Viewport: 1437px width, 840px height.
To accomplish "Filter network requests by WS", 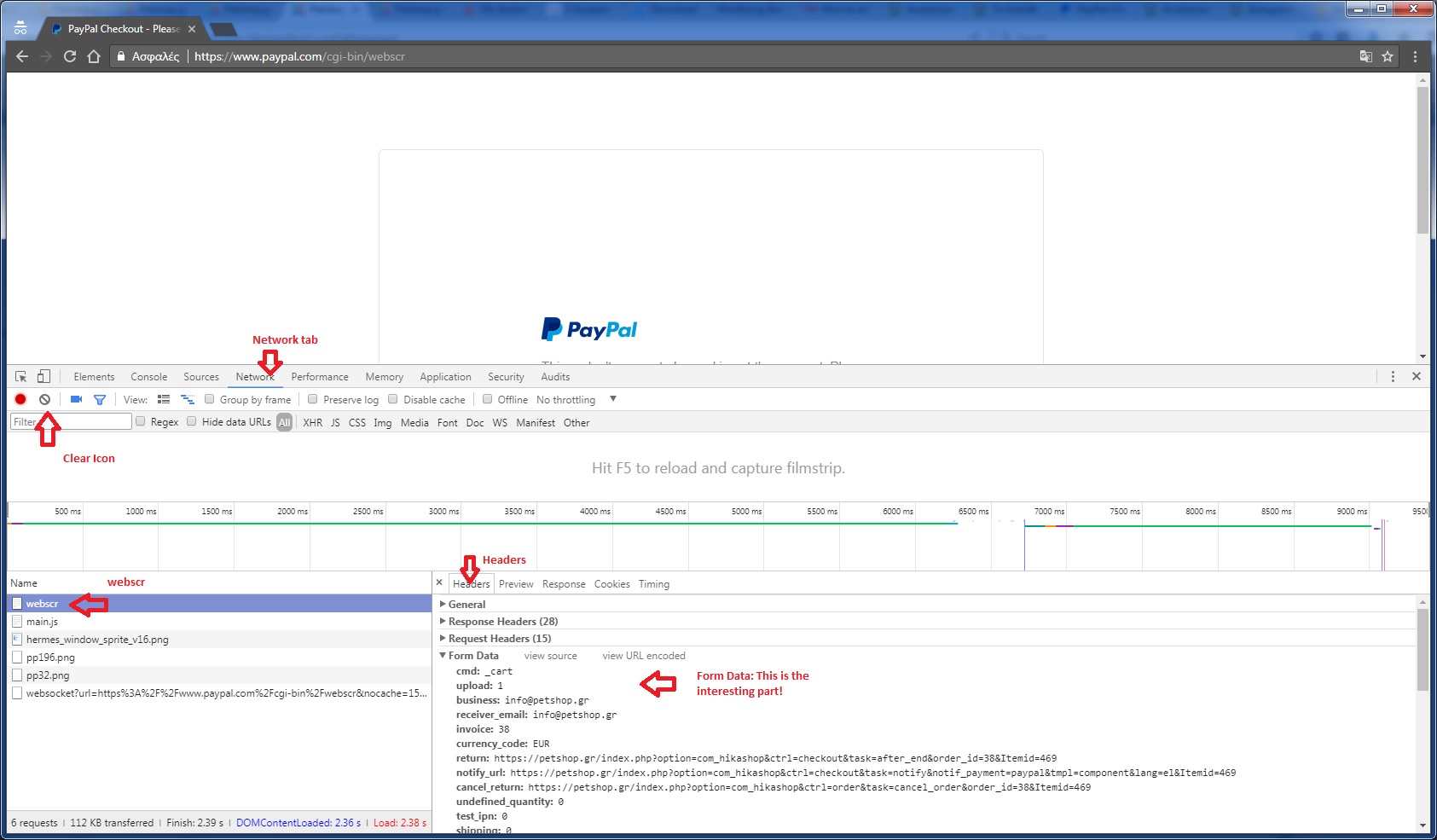I will click(x=500, y=422).
